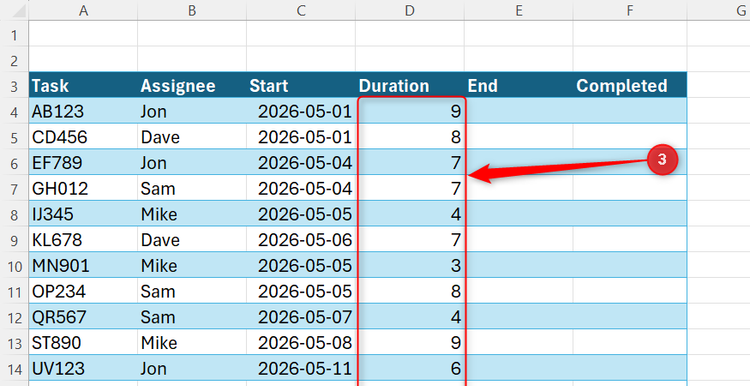Select cell containing KL678
This screenshot has width=750, height=386.
pos(83,240)
